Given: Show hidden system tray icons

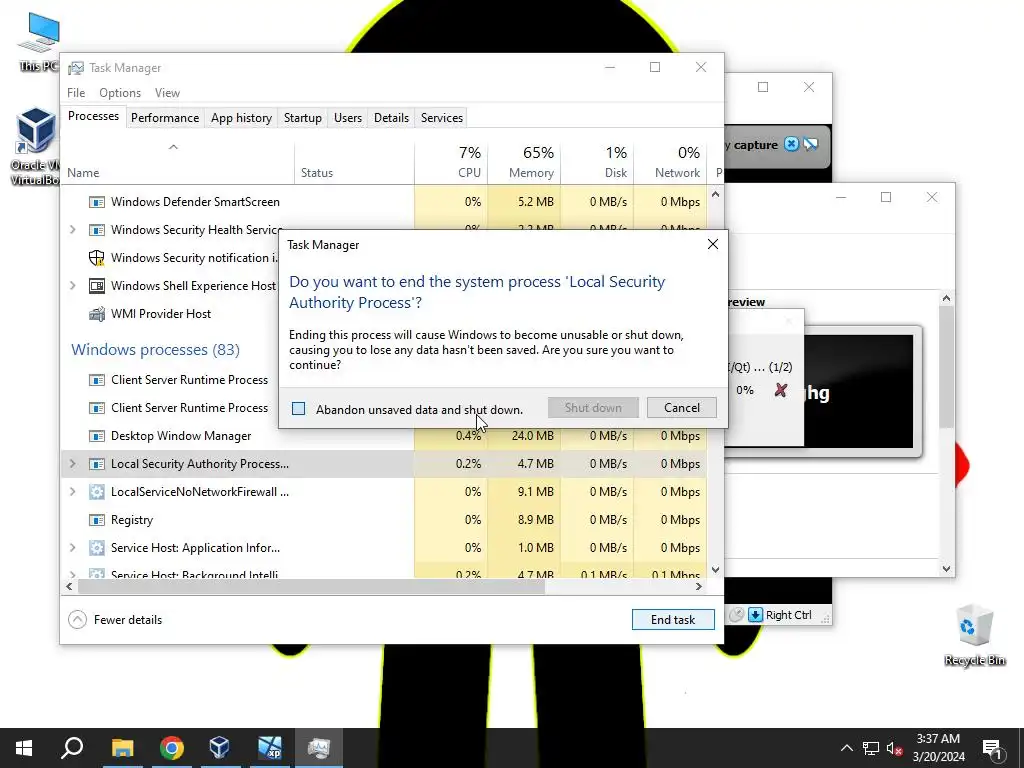Looking at the screenshot, I should pos(846,748).
